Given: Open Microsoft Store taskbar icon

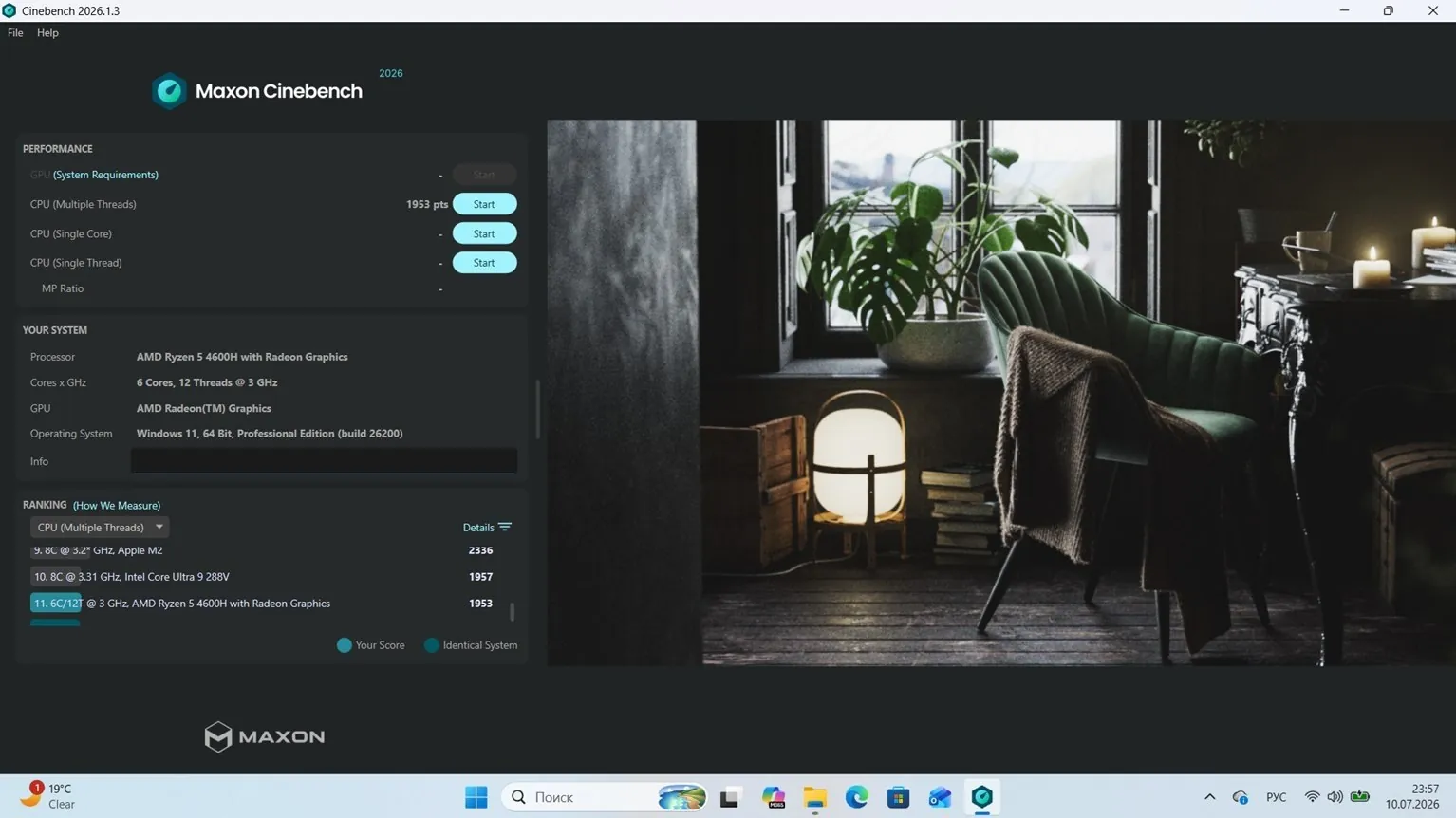Looking at the screenshot, I should click(x=898, y=797).
